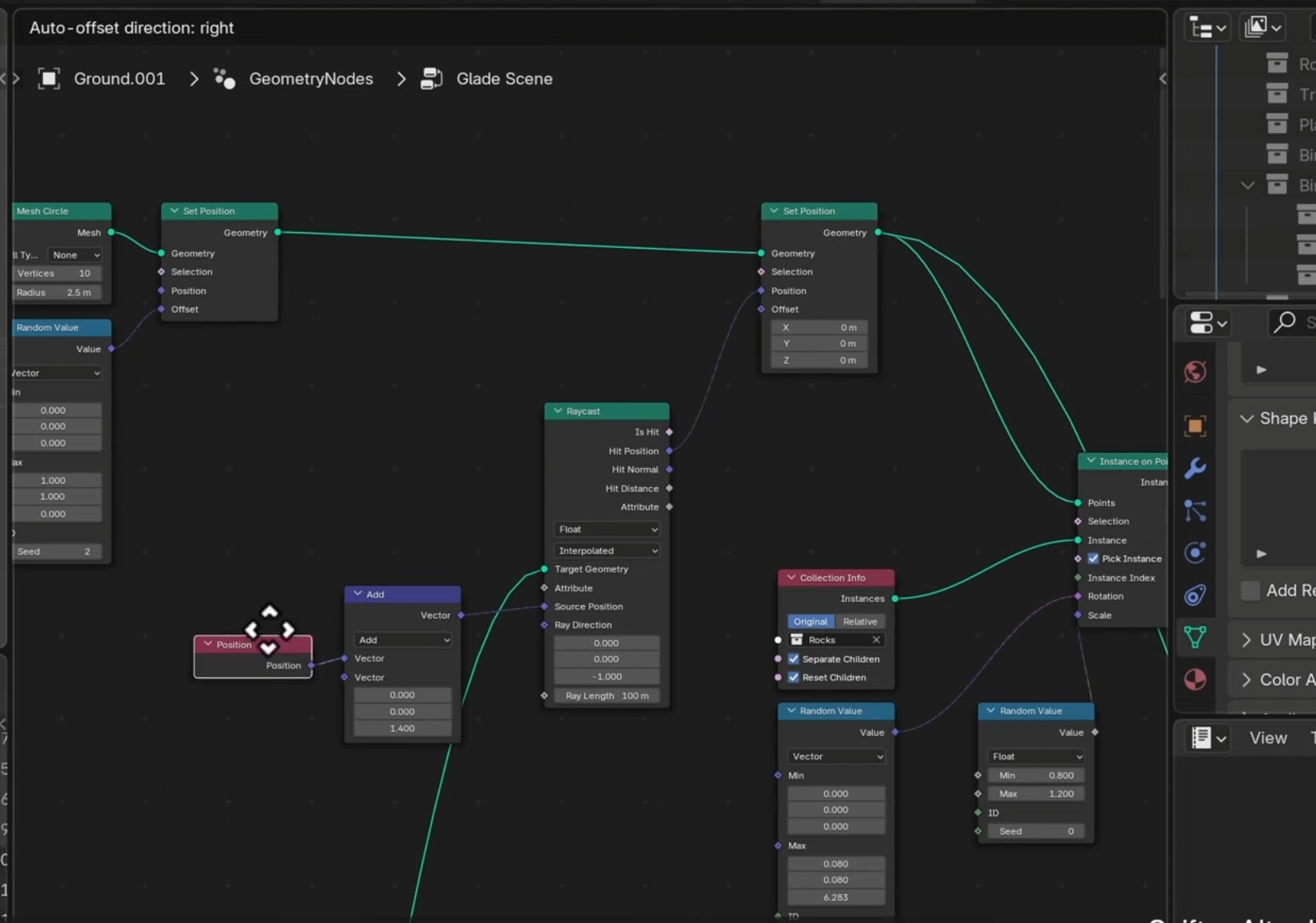The width and height of the screenshot is (1316, 923).
Task: Click the Seed field in left Random Value
Action: 55,552
